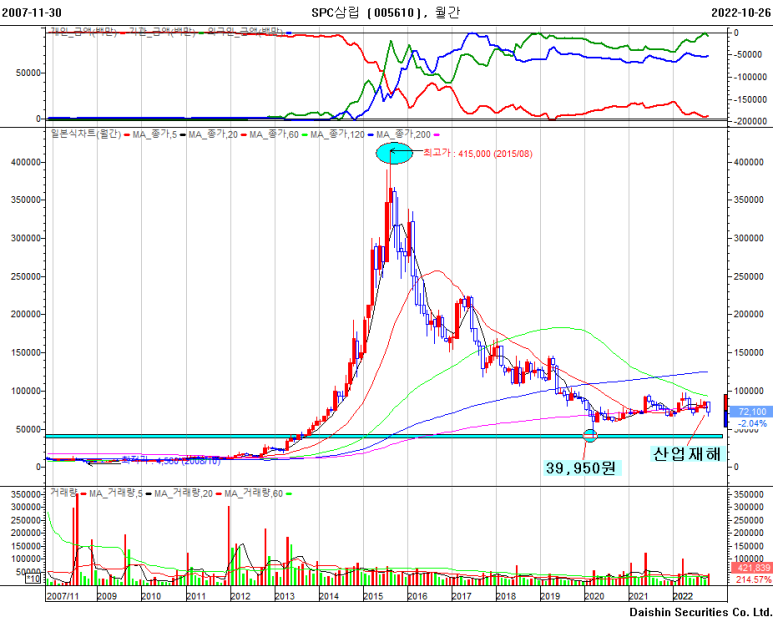Click the 최고가 : 415,000 (2015/08) label

click(478, 154)
